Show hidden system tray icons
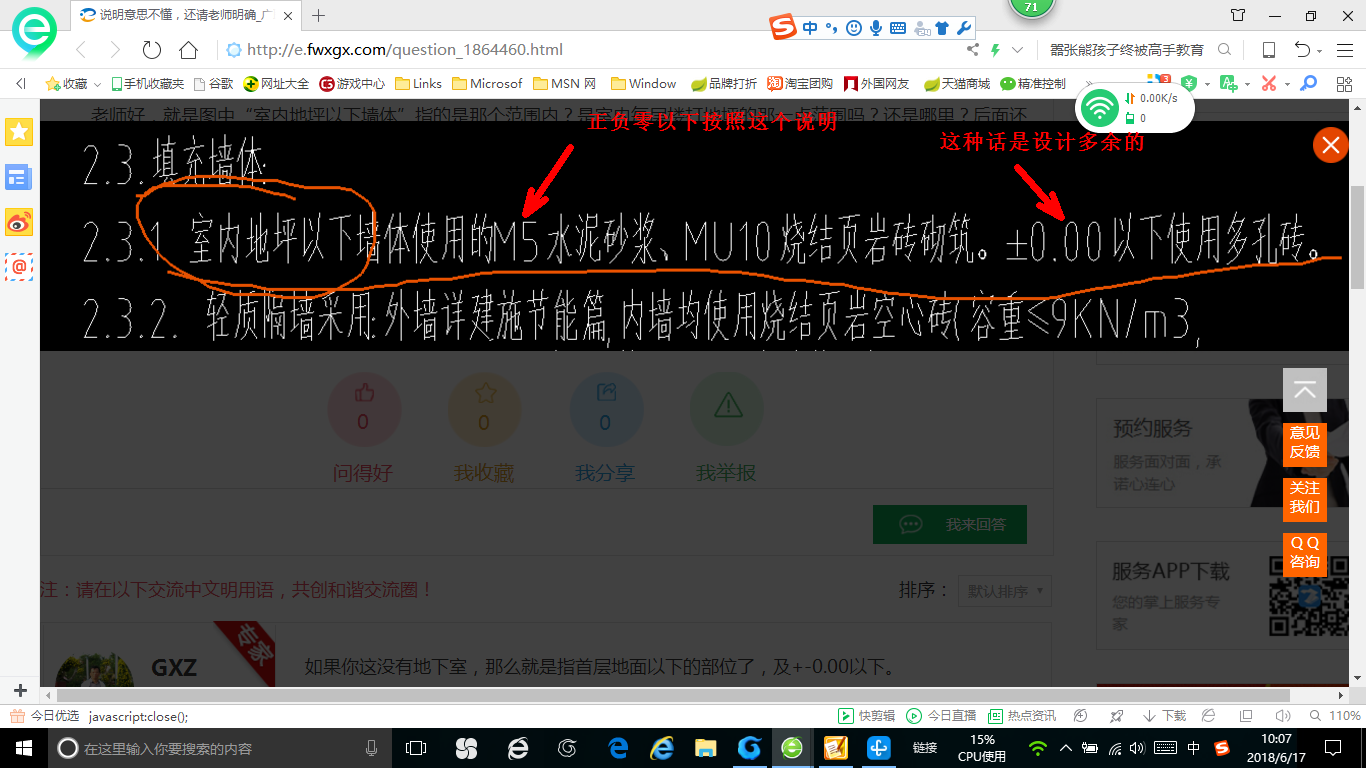 click(x=1065, y=748)
